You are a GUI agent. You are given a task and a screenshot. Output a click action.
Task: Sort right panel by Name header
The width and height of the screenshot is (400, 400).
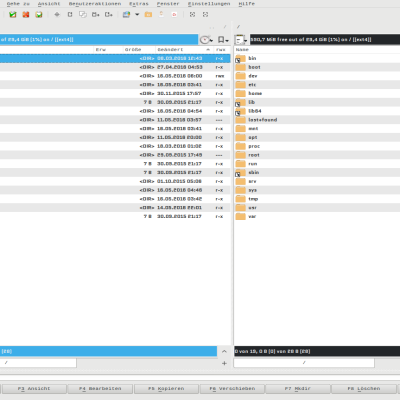point(317,50)
